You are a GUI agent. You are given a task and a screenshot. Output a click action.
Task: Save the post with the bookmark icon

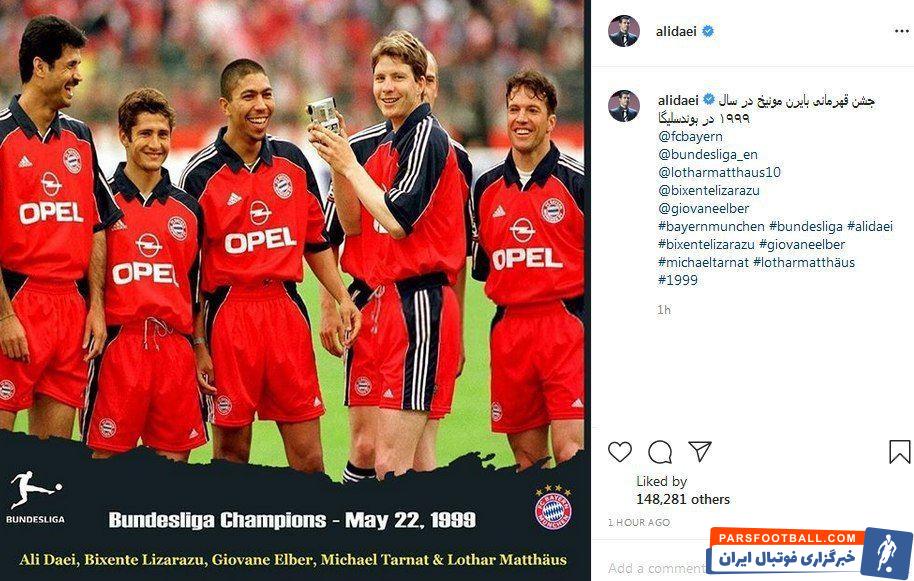point(899,452)
